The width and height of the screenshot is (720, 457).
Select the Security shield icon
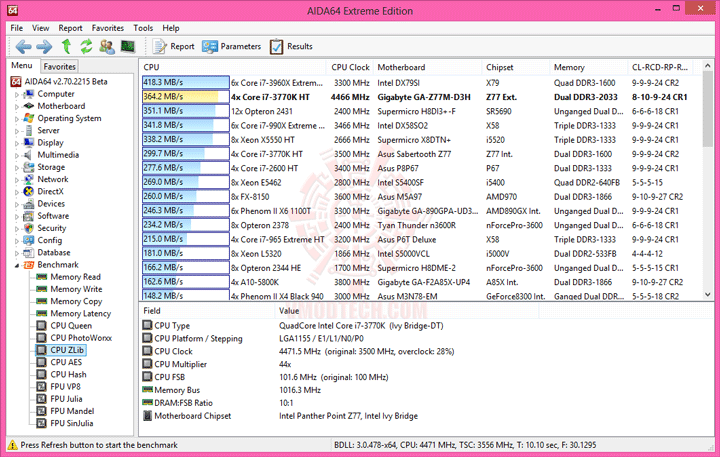point(28,228)
